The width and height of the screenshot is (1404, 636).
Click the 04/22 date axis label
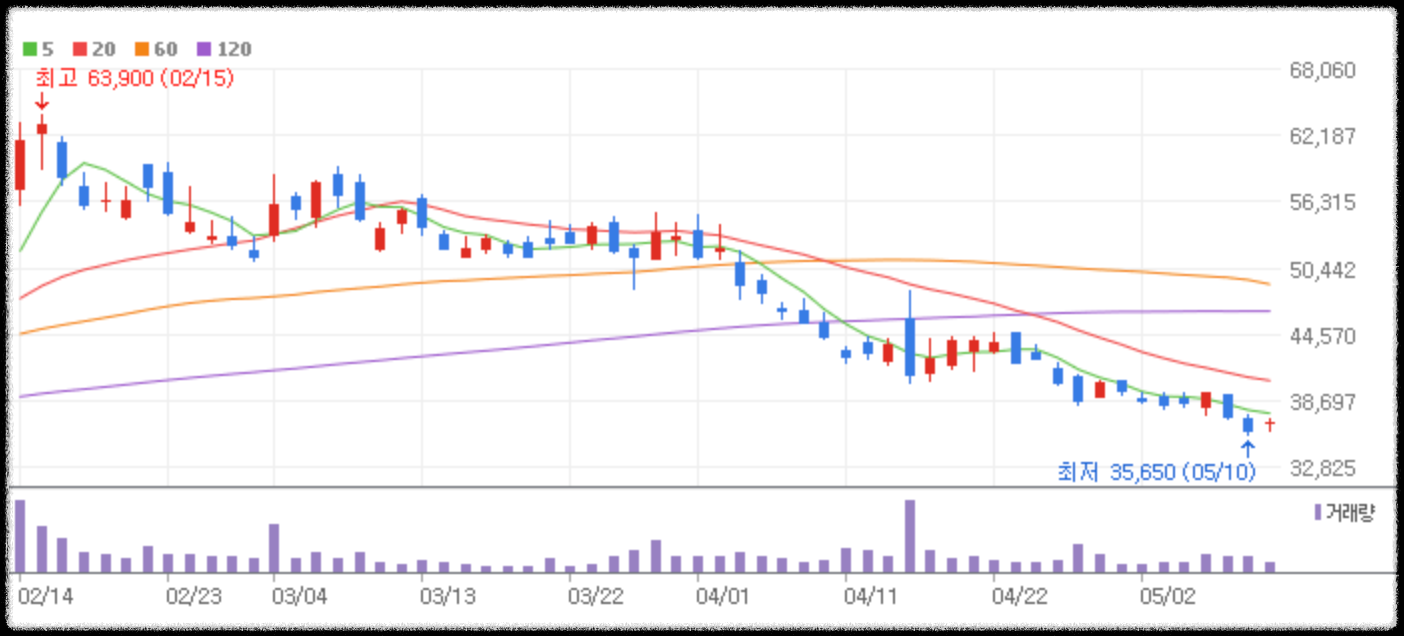(1021, 597)
